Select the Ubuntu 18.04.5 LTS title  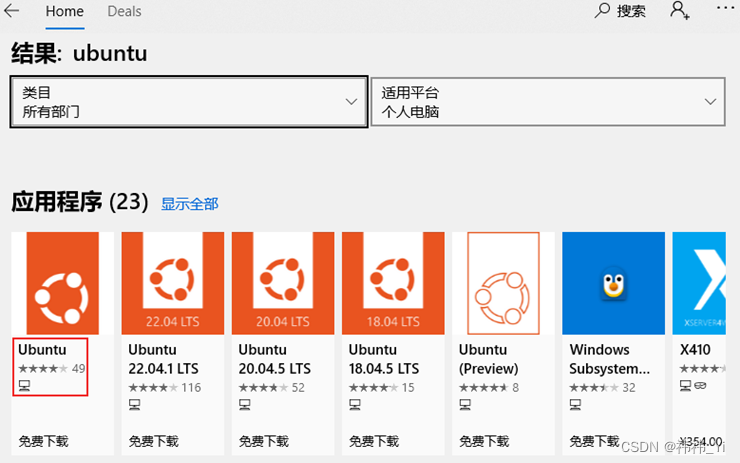tap(384, 359)
